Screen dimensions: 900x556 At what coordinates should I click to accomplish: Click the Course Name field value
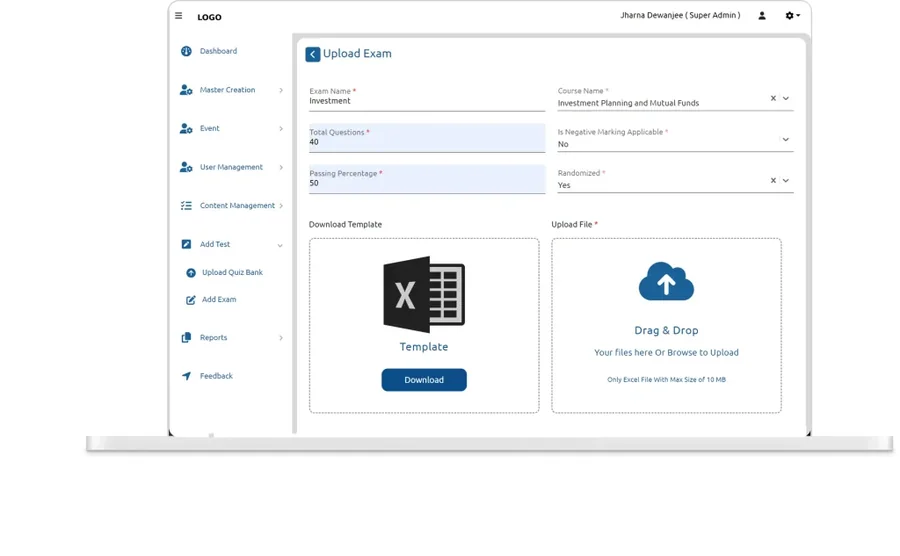point(629,103)
